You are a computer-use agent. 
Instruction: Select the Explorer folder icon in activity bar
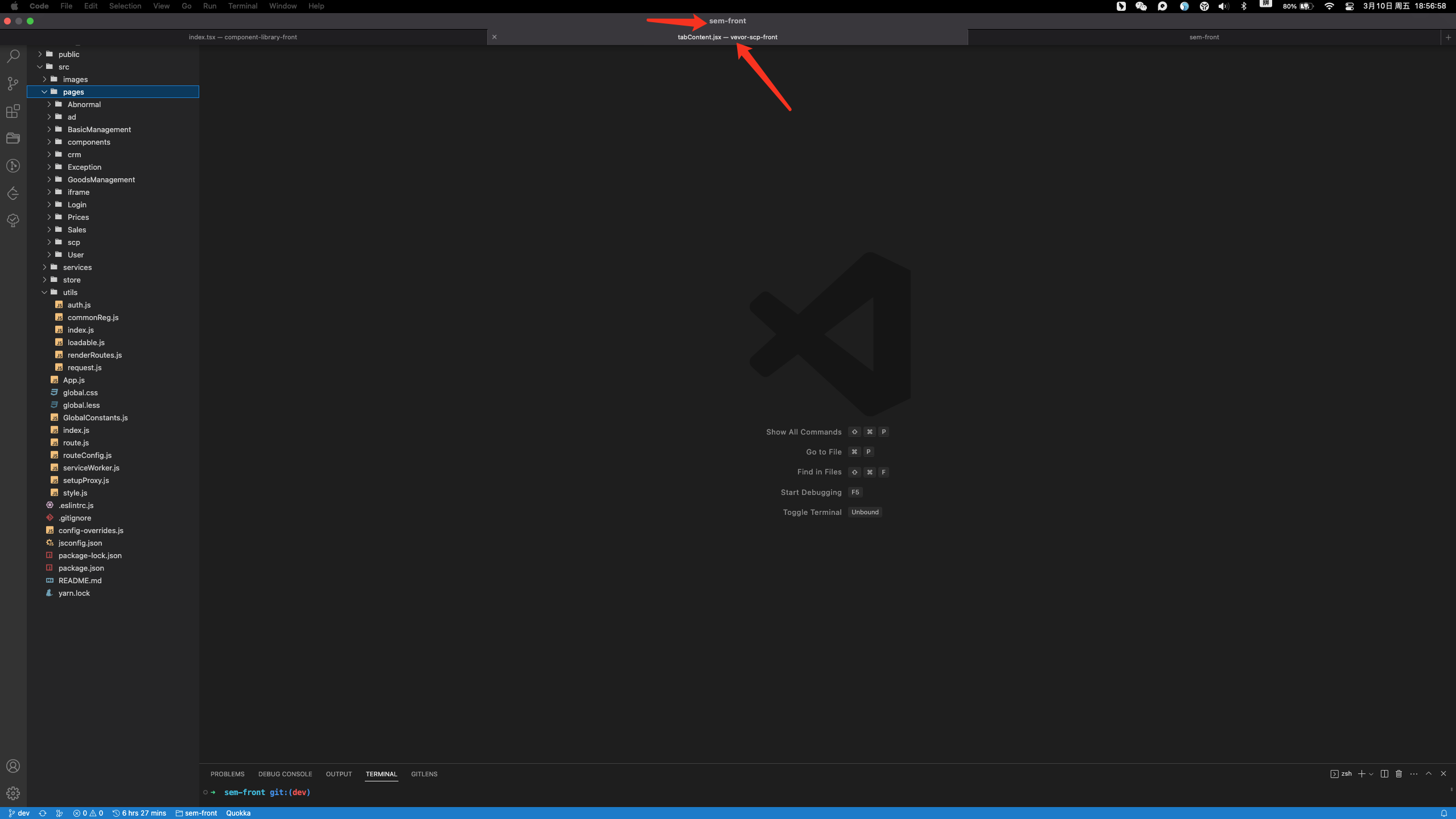point(13,138)
